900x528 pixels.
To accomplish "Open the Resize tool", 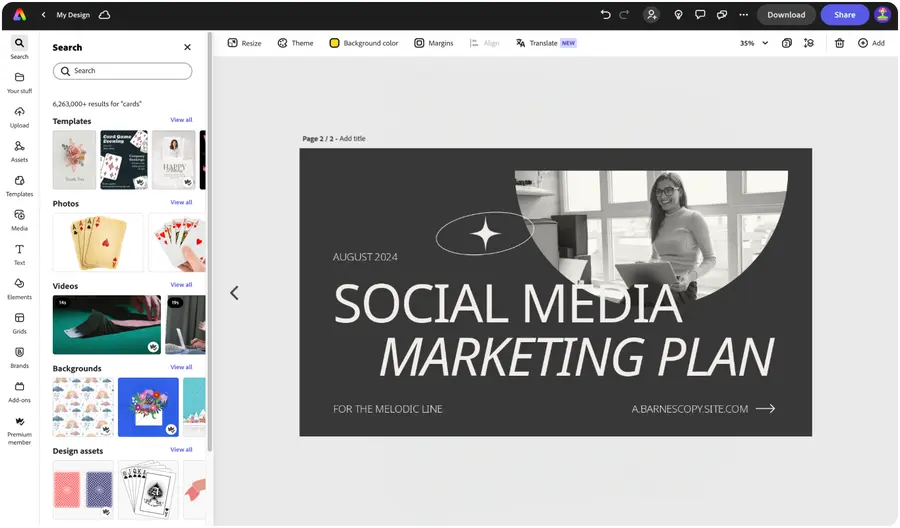I will (x=244, y=43).
